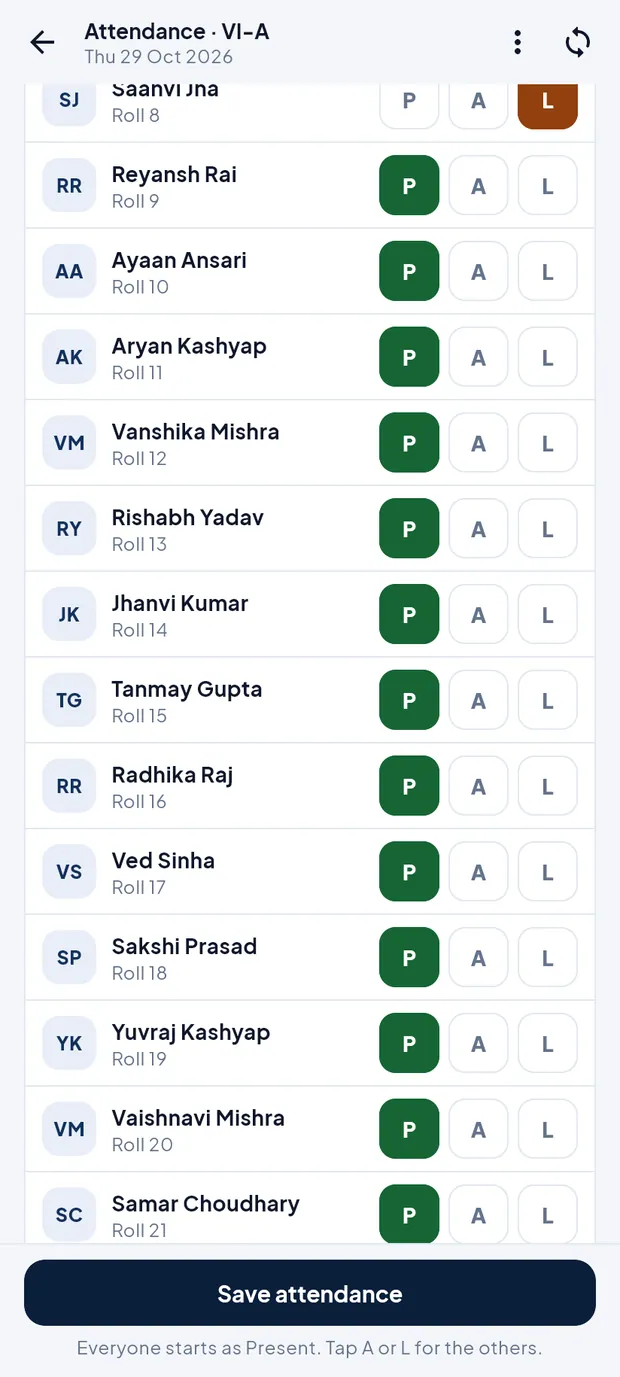
Task: Tap Tanmay Gupta's TG avatar
Action: pyautogui.click(x=69, y=701)
